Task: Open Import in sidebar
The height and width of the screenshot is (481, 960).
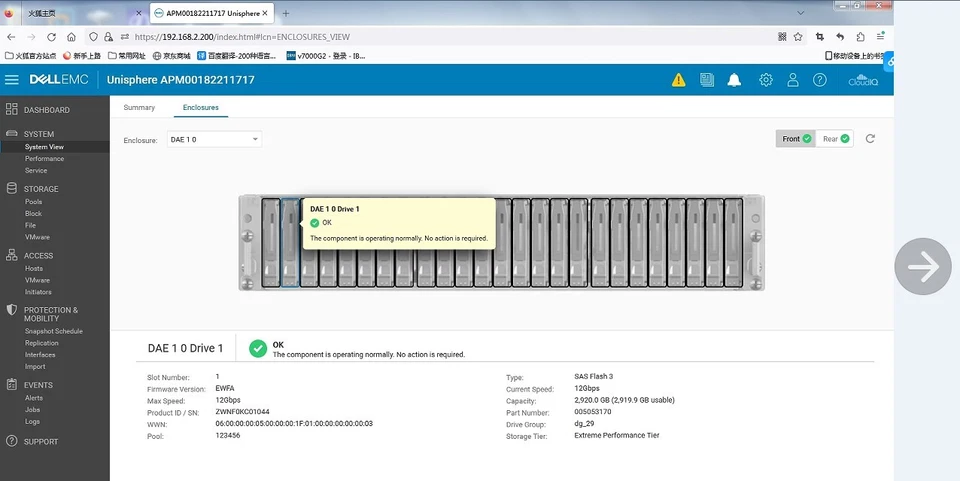Action: point(35,367)
